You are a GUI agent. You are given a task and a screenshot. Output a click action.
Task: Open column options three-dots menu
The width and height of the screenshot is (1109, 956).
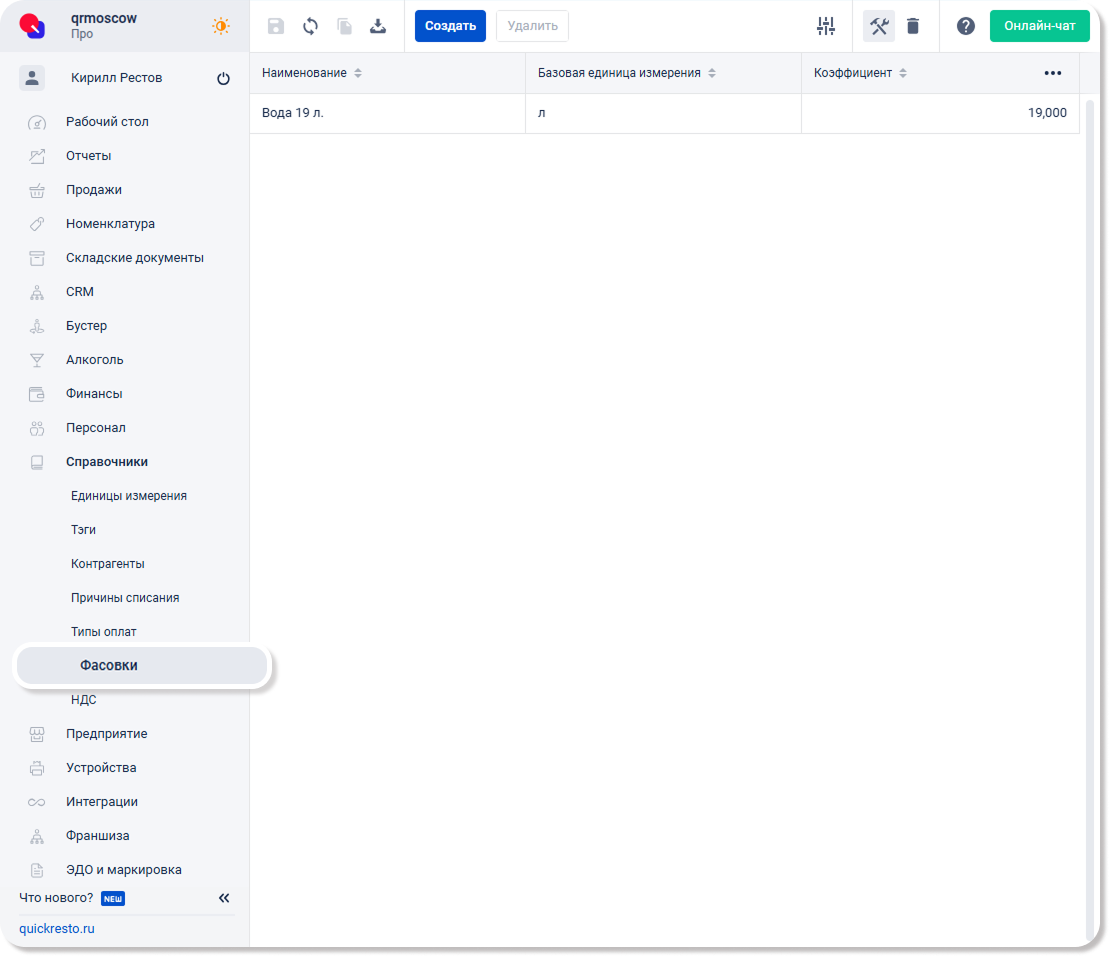point(1052,73)
